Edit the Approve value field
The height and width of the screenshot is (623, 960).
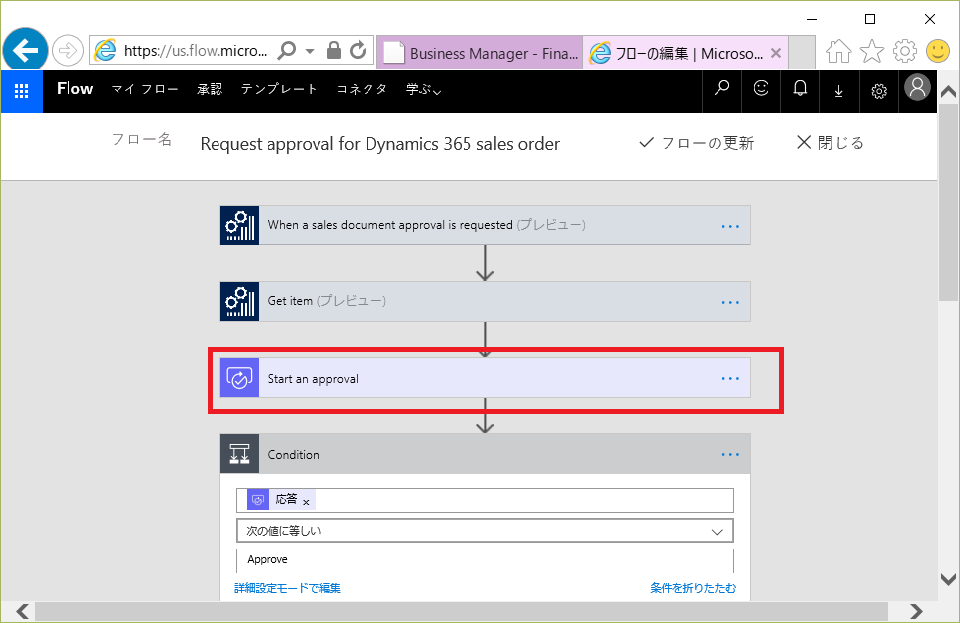pos(485,559)
